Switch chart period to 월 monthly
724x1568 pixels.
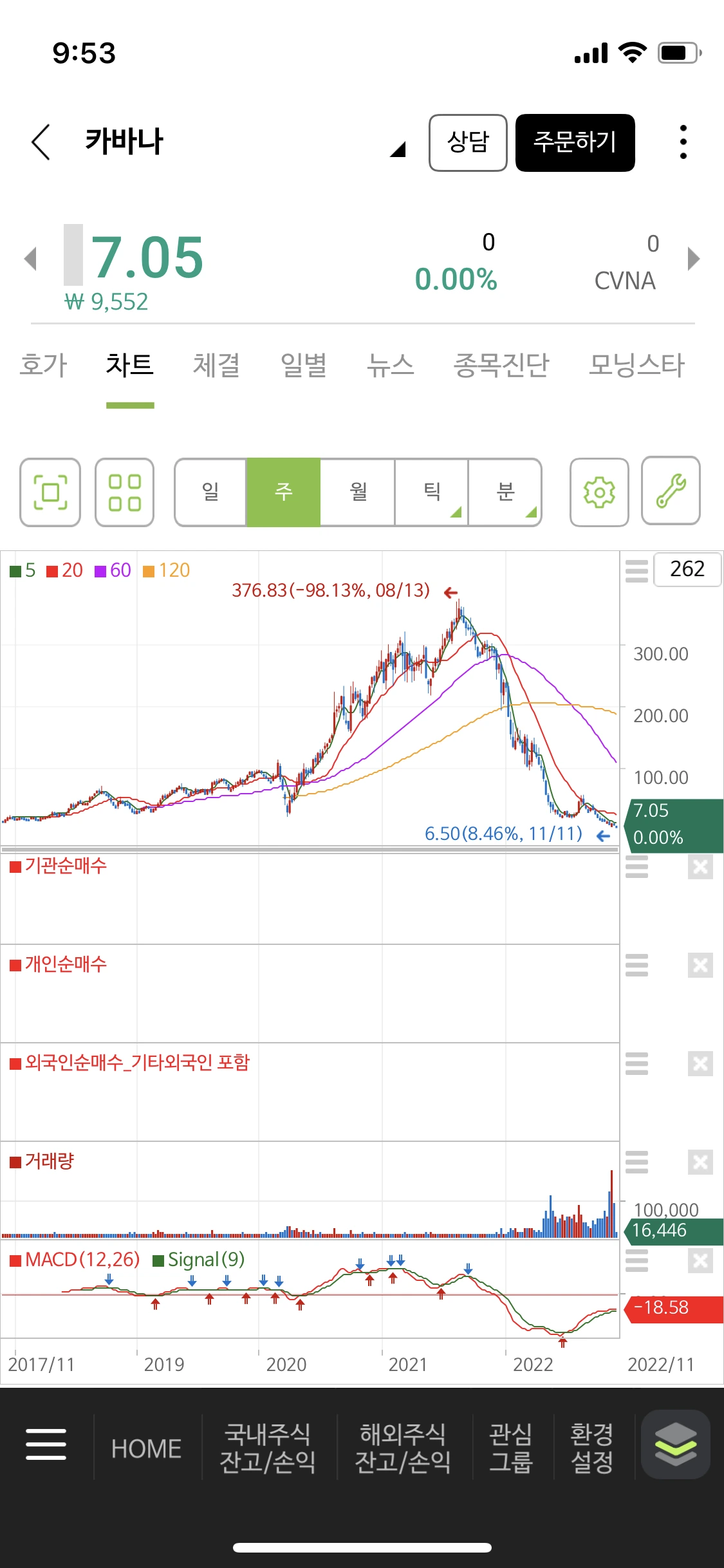pyautogui.click(x=358, y=492)
